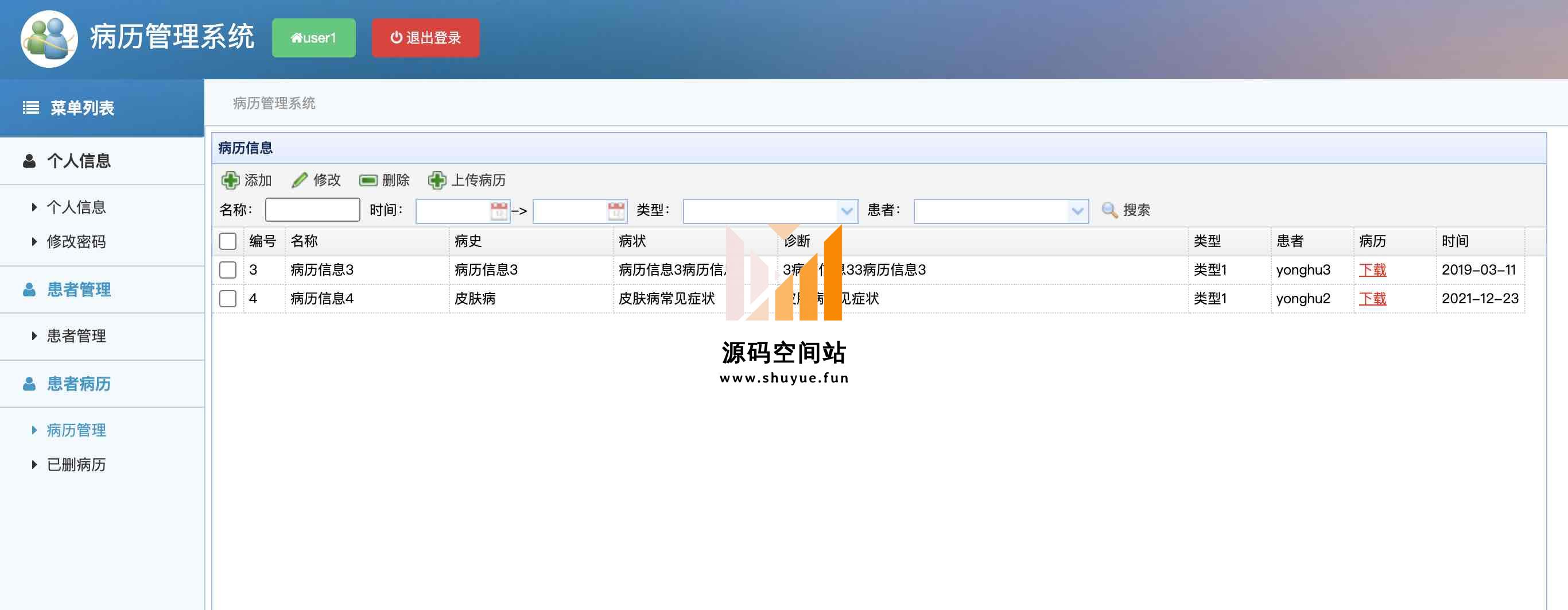Open the start date calendar picker
The image size is (1568, 610).
point(499,211)
